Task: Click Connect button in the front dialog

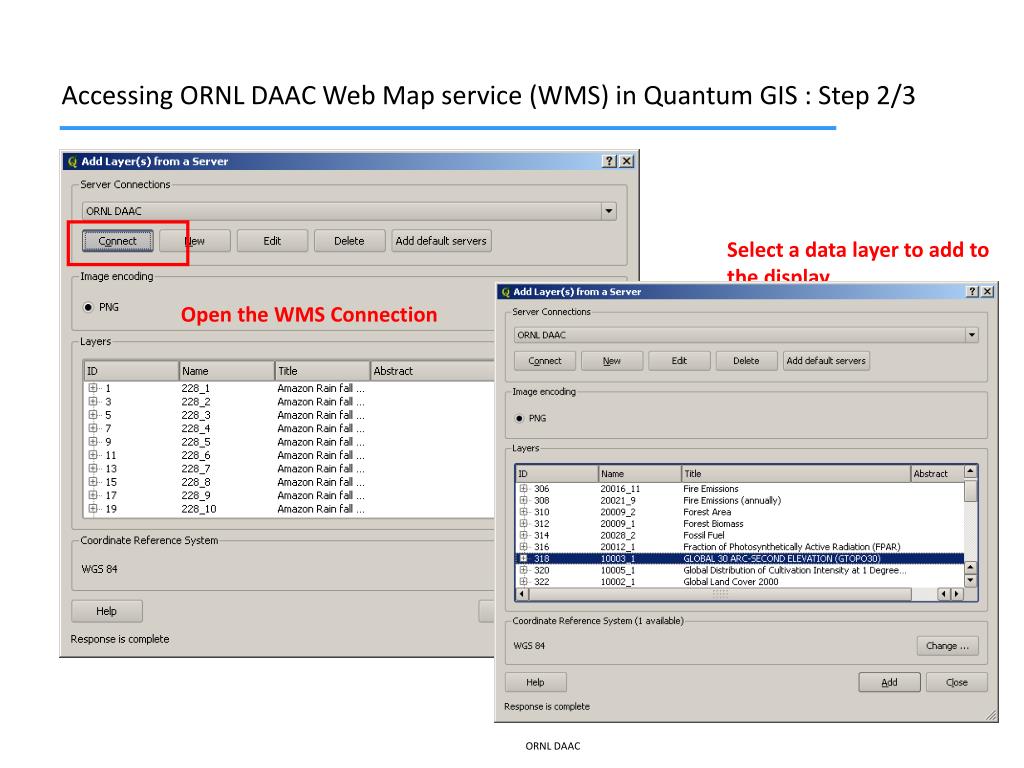Action: 545,360
